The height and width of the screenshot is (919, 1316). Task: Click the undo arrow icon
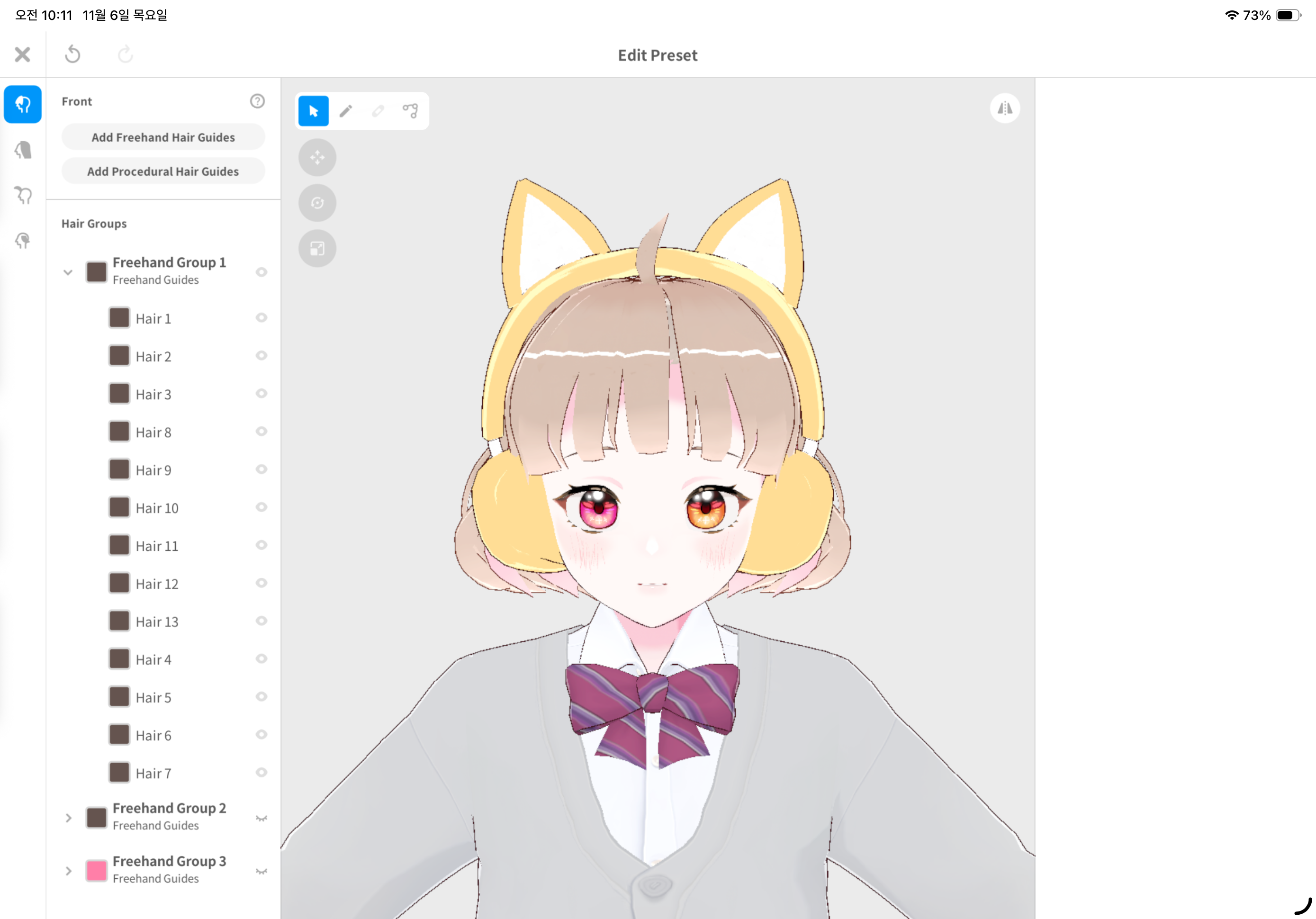click(x=73, y=54)
